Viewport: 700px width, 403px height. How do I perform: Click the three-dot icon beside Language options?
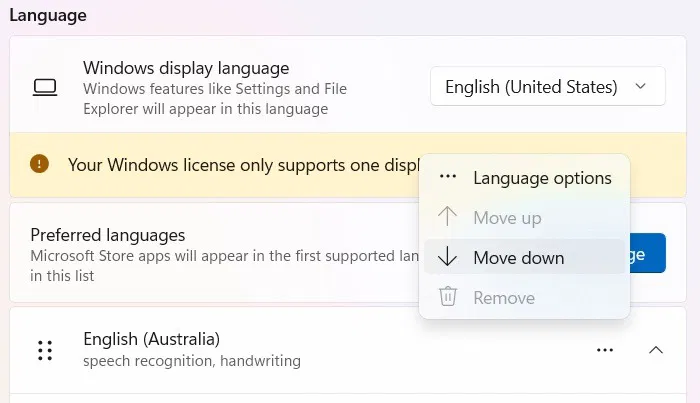(448, 178)
